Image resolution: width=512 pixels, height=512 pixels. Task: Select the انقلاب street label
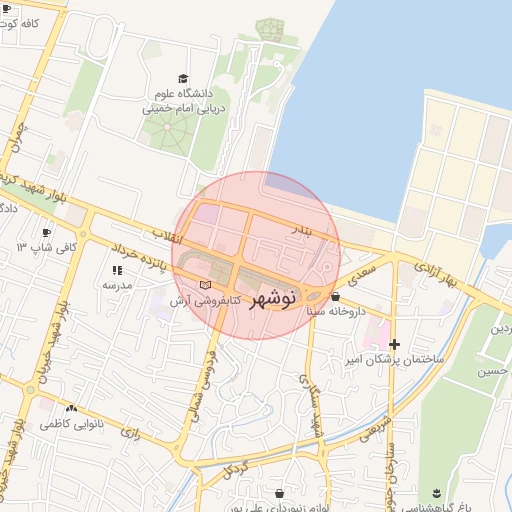[168, 236]
